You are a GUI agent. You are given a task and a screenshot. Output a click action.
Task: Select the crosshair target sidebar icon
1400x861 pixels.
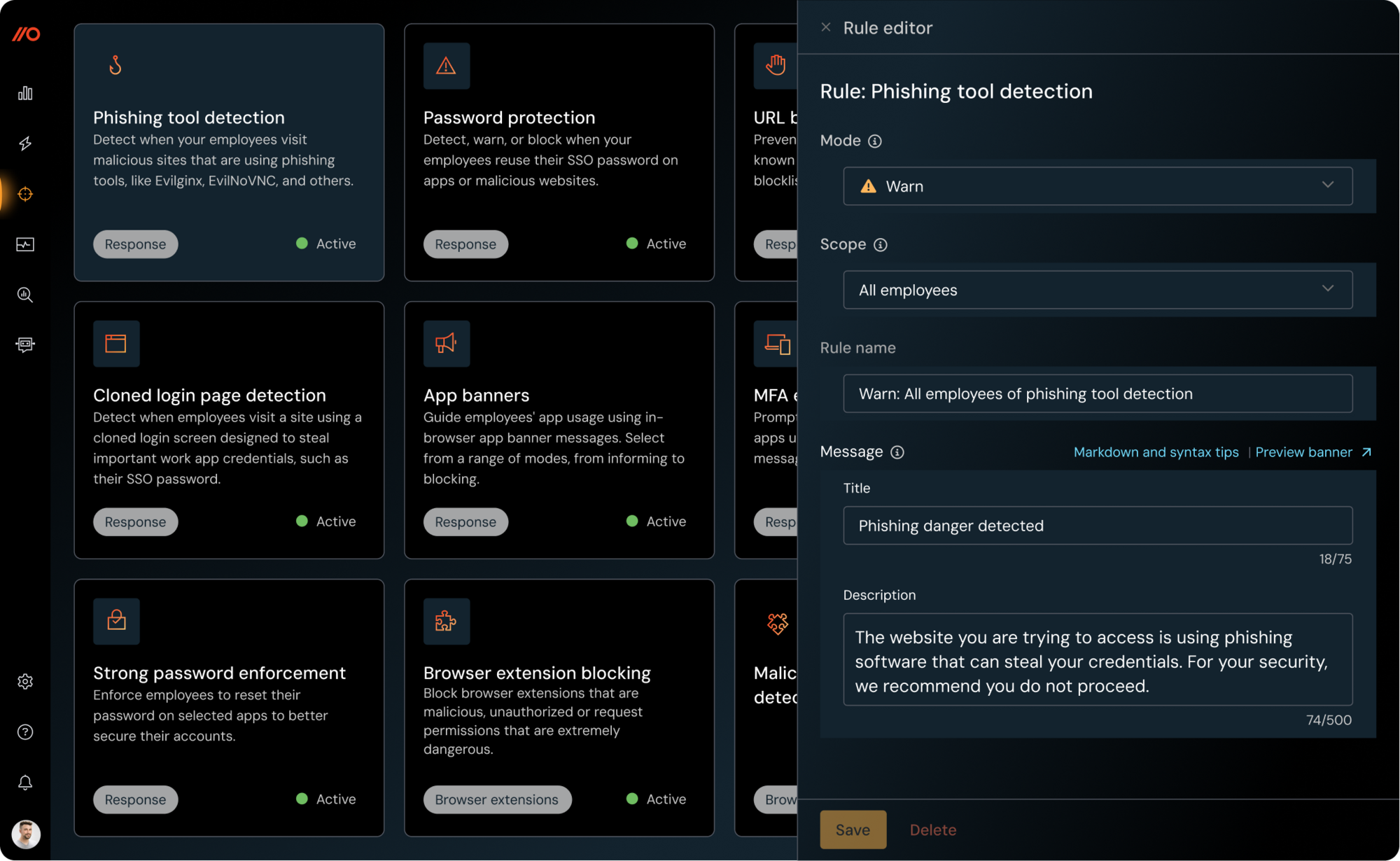point(25,194)
